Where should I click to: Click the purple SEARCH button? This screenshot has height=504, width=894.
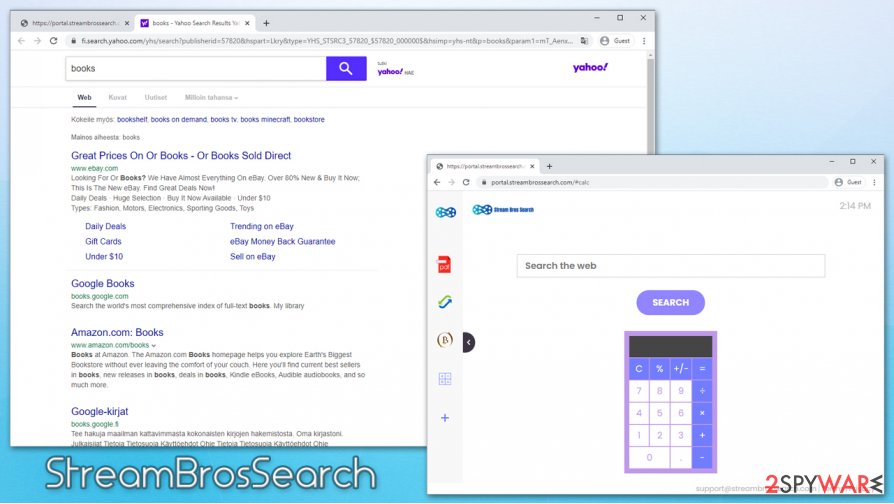coord(670,303)
